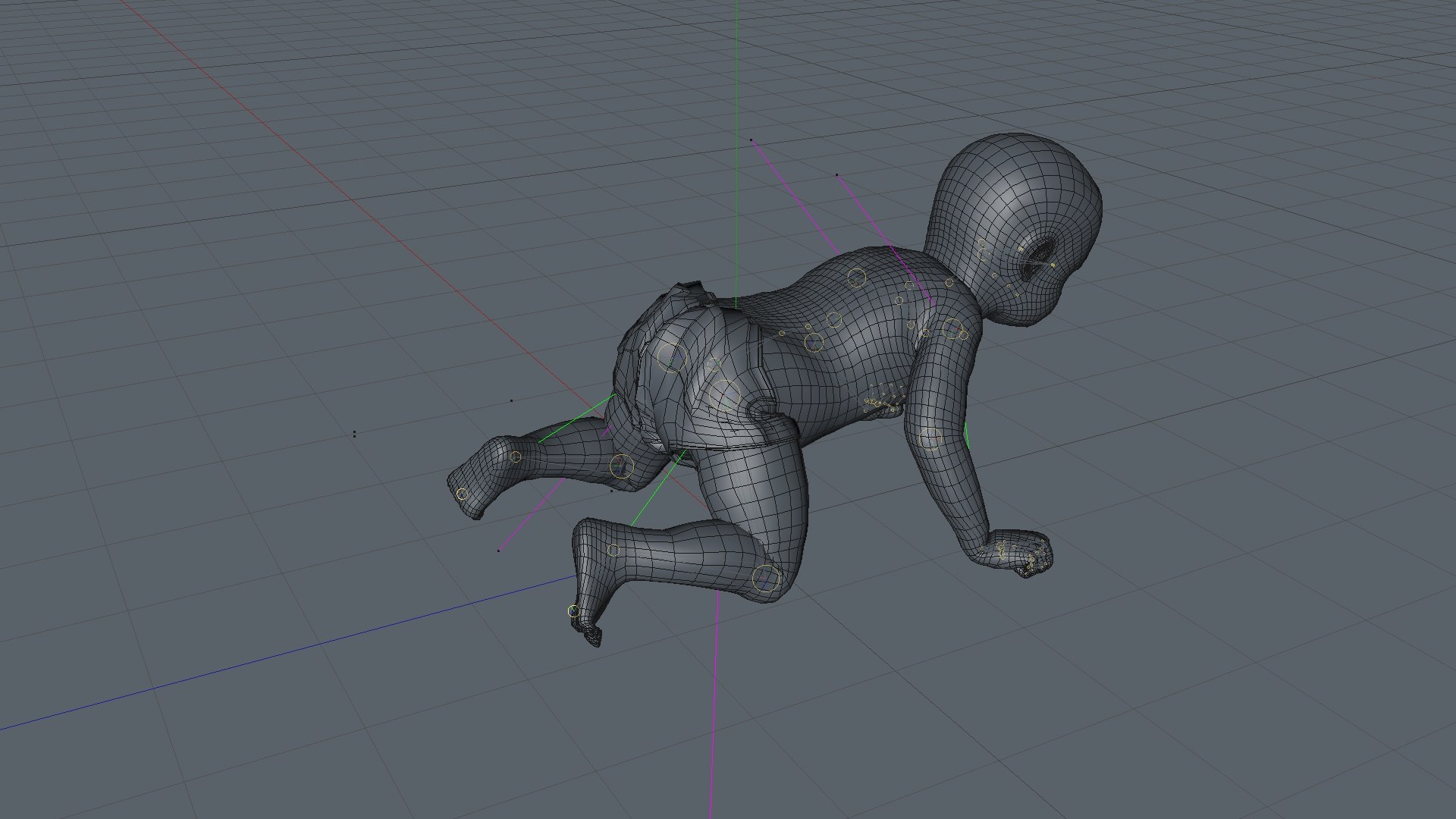Select the toe joint circle of the front foot
This screenshot has width=1456, height=819.
pyautogui.click(x=573, y=611)
